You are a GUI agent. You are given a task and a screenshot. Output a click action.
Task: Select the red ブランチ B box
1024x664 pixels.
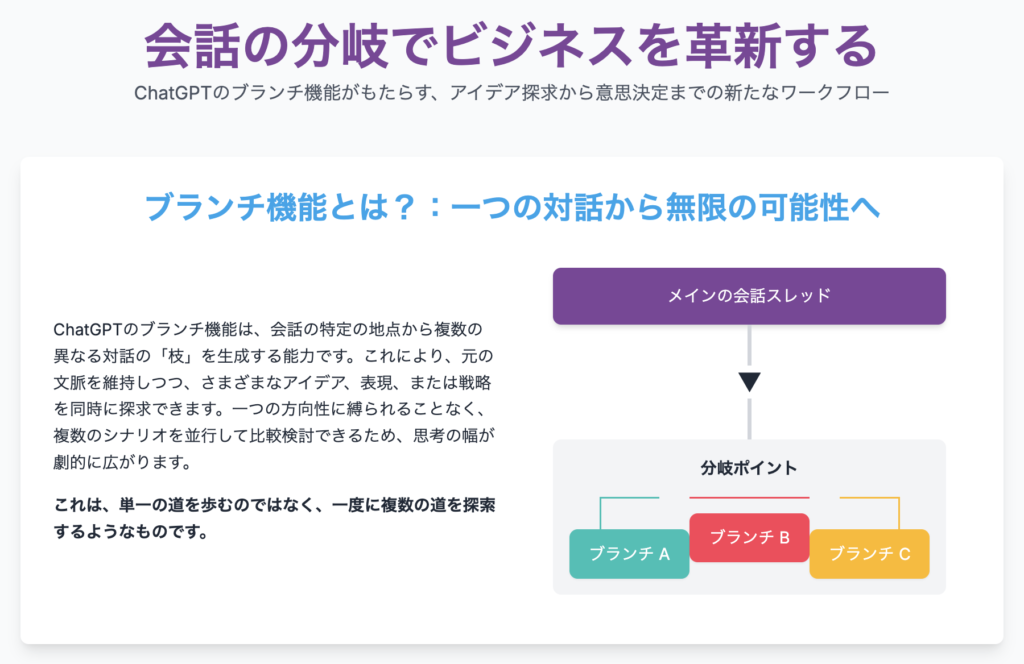[749, 538]
